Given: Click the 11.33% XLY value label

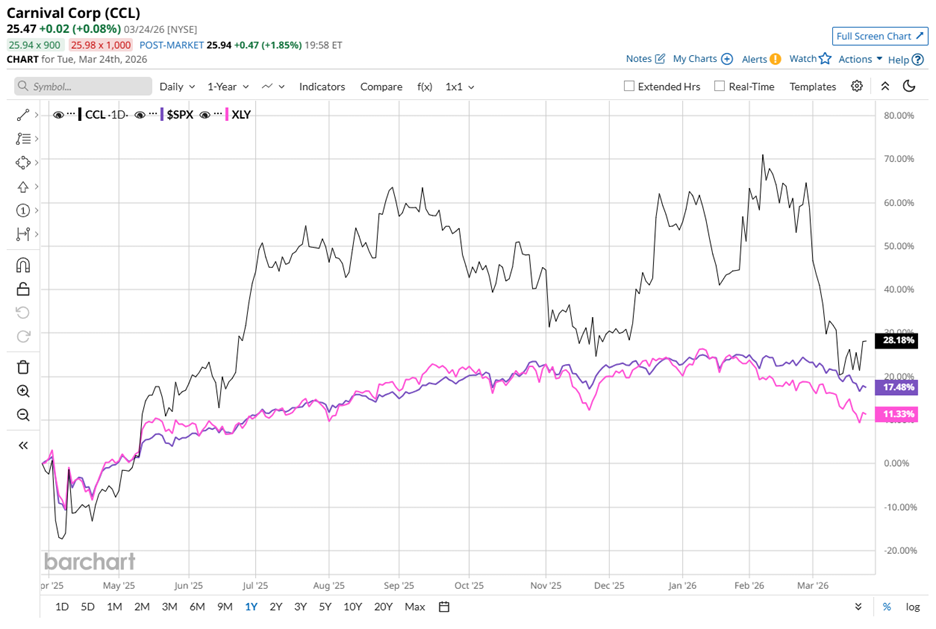Looking at the screenshot, I should point(897,414).
